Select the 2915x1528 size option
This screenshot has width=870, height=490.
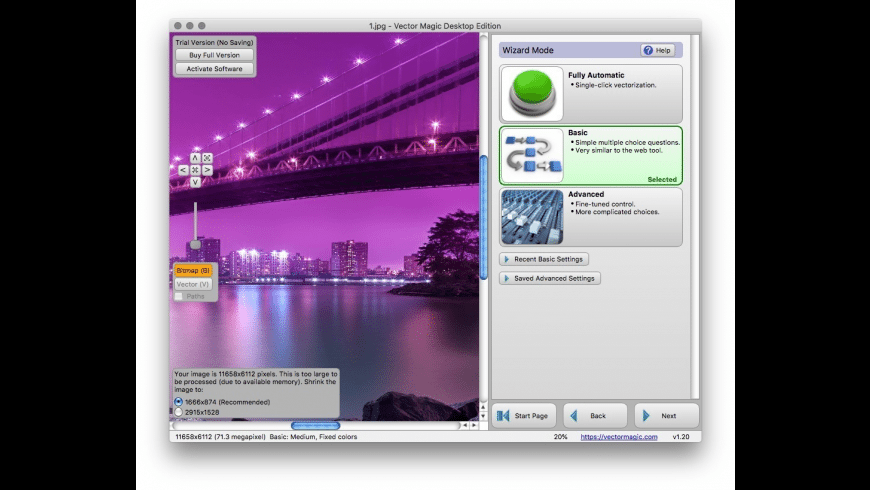click(179, 412)
